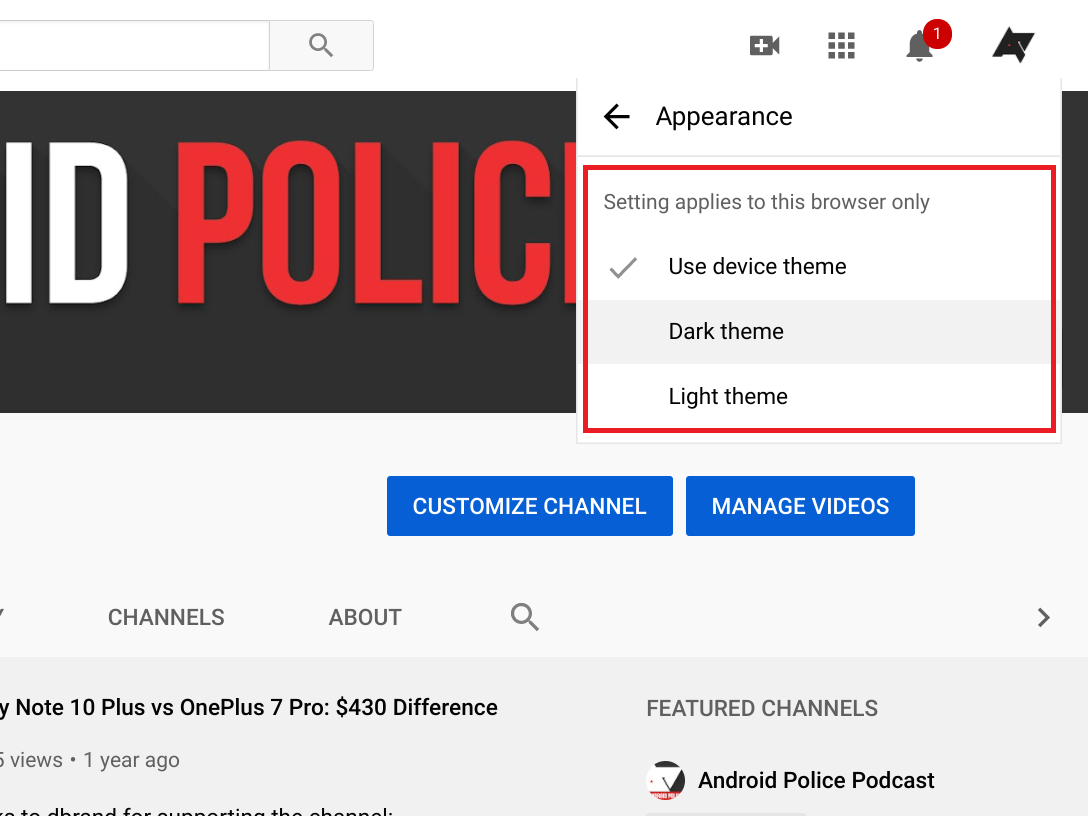Image resolution: width=1088 pixels, height=816 pixels.
Task: Open notifications via the bell icon
Action: pyautogui.click(x=918, y=45)
